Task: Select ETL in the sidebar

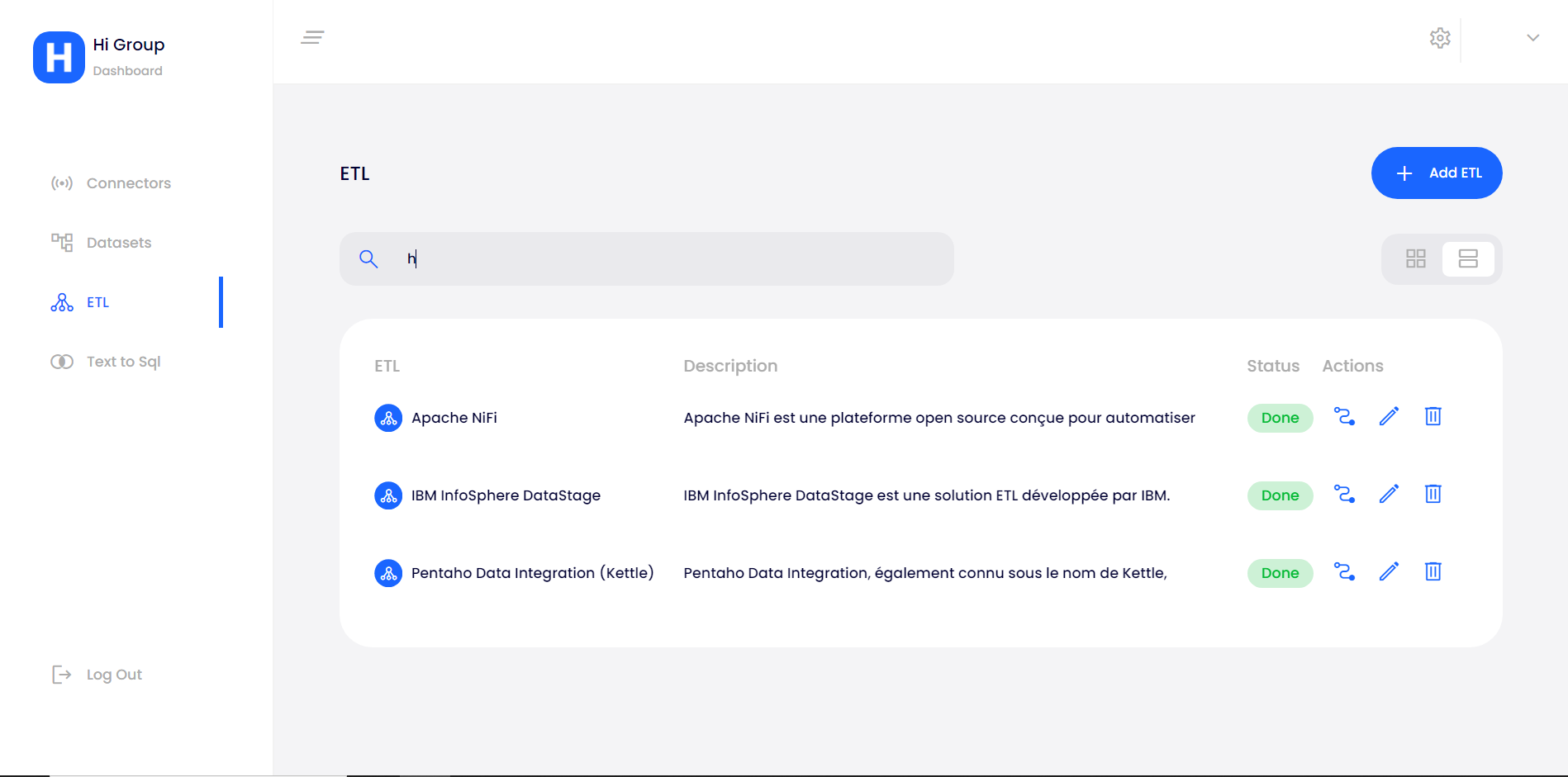Action: point(80,302)
